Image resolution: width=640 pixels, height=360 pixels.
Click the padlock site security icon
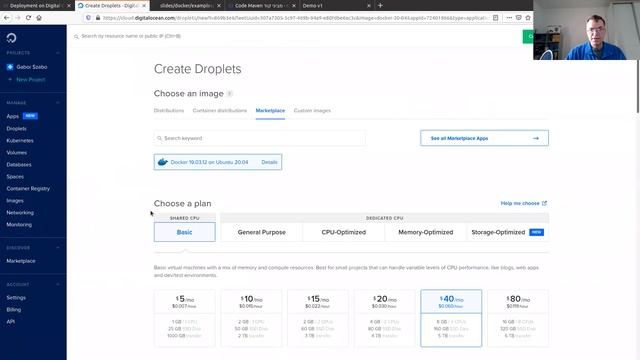tap(98, 18)
